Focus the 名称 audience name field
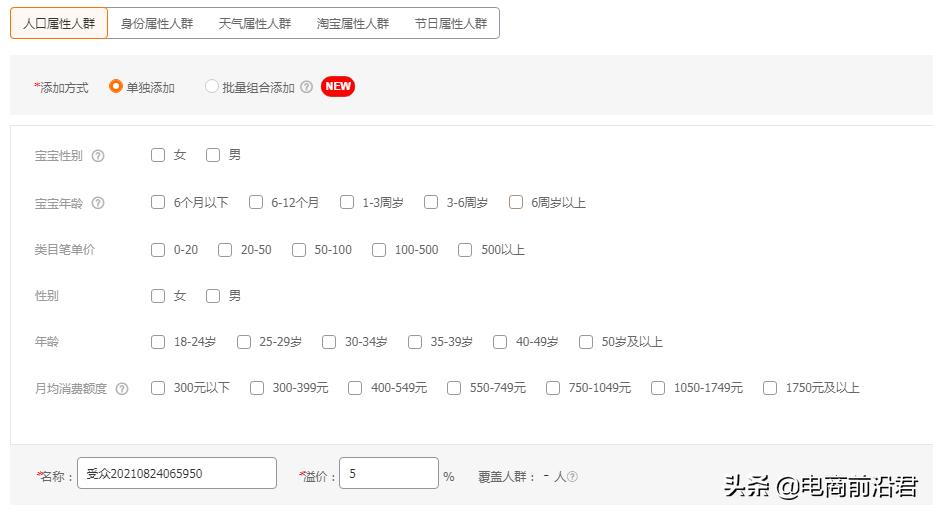933x513 pixels. tap(177, 473)
